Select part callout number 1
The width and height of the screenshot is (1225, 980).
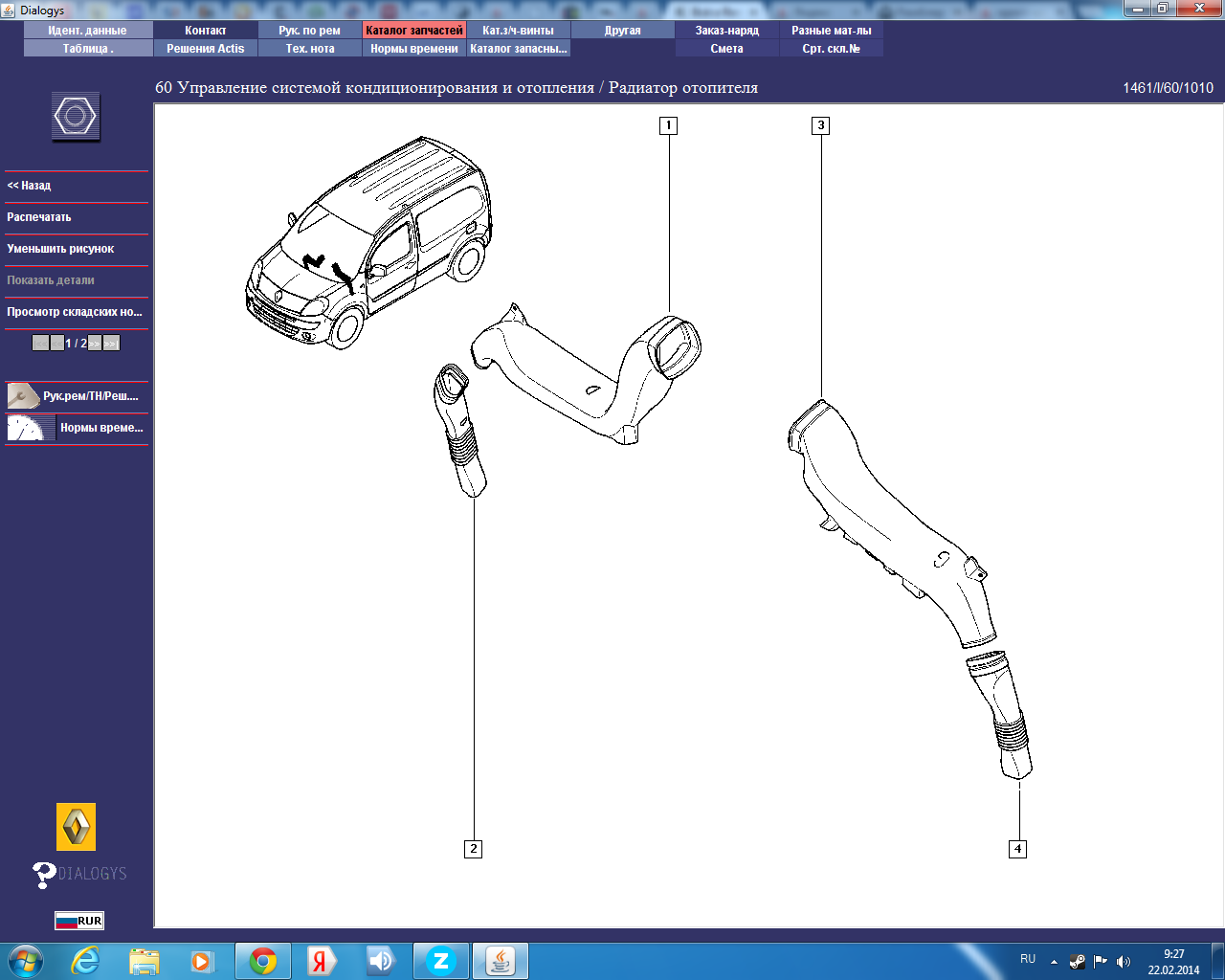[669, 125]
